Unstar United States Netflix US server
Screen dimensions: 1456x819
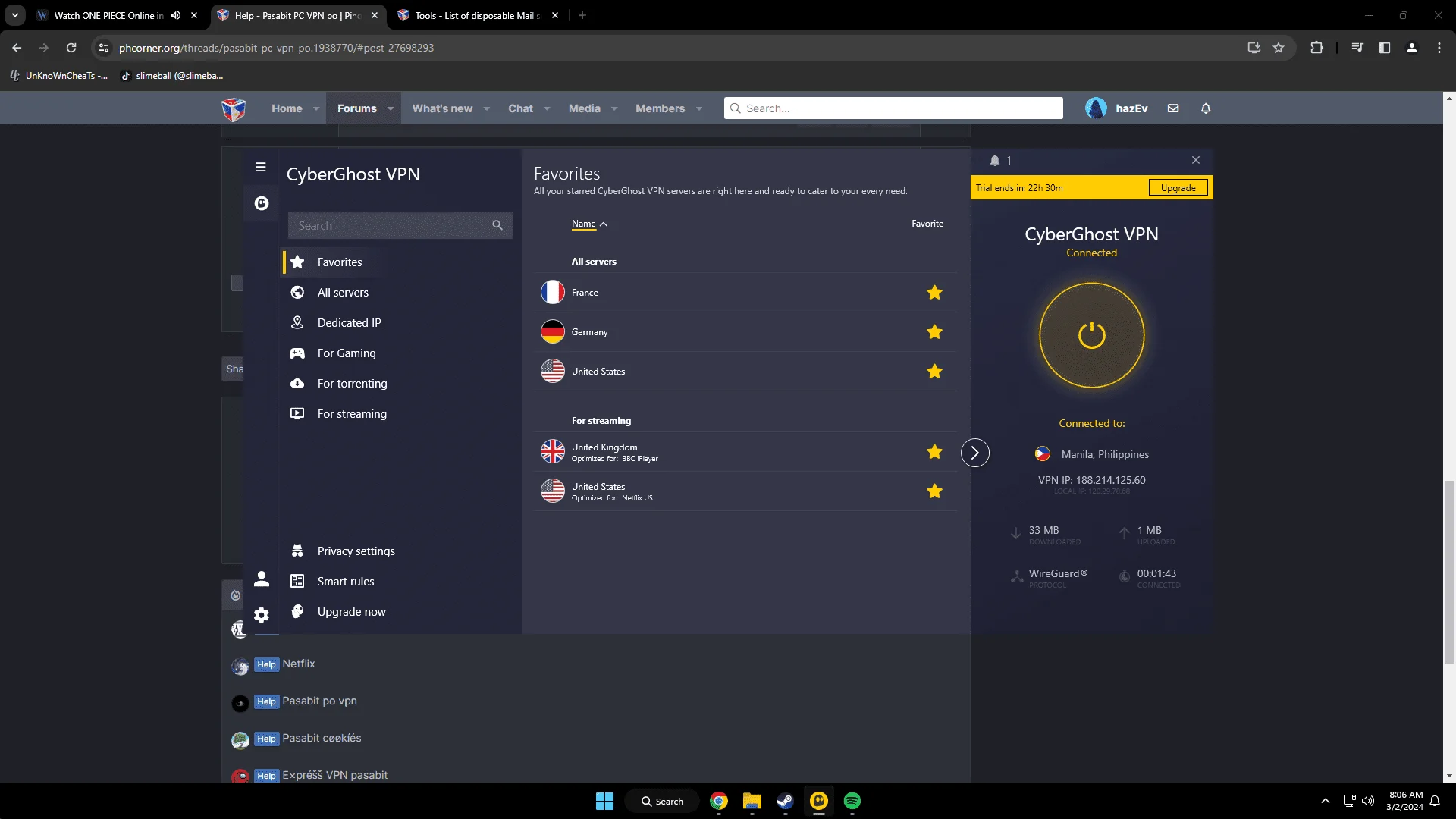[x=934, y=491]
